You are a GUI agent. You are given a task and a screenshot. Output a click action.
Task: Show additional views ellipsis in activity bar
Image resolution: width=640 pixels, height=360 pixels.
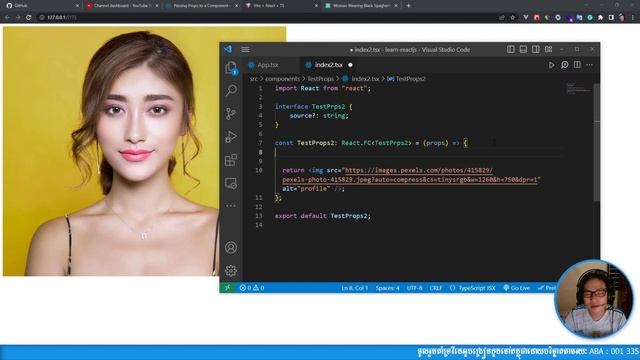[231, 206]
